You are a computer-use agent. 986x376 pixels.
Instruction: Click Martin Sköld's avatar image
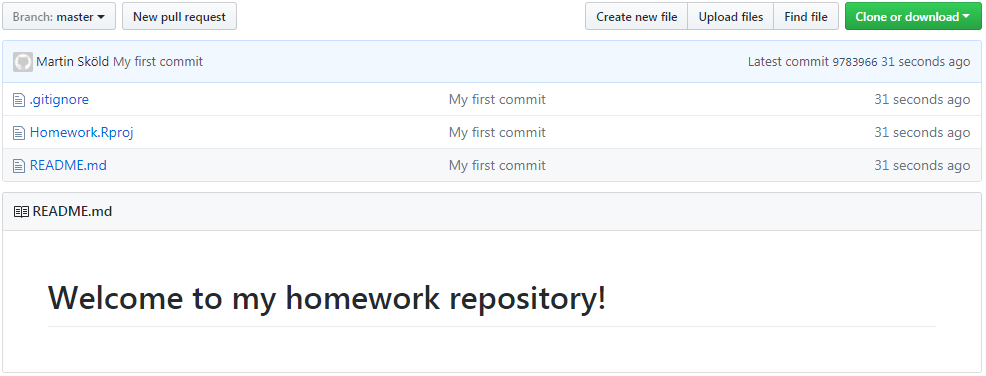click(23, 62)
